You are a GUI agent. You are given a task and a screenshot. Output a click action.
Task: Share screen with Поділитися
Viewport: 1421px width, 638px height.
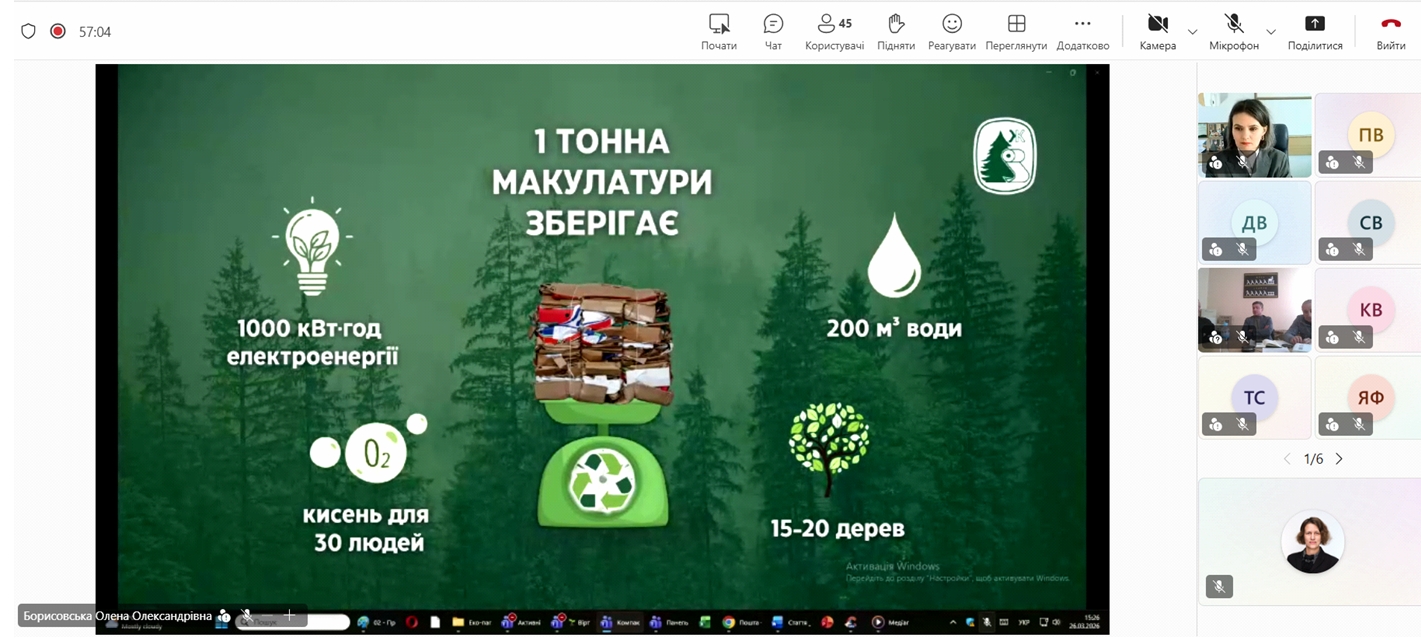click(1315, 32)
